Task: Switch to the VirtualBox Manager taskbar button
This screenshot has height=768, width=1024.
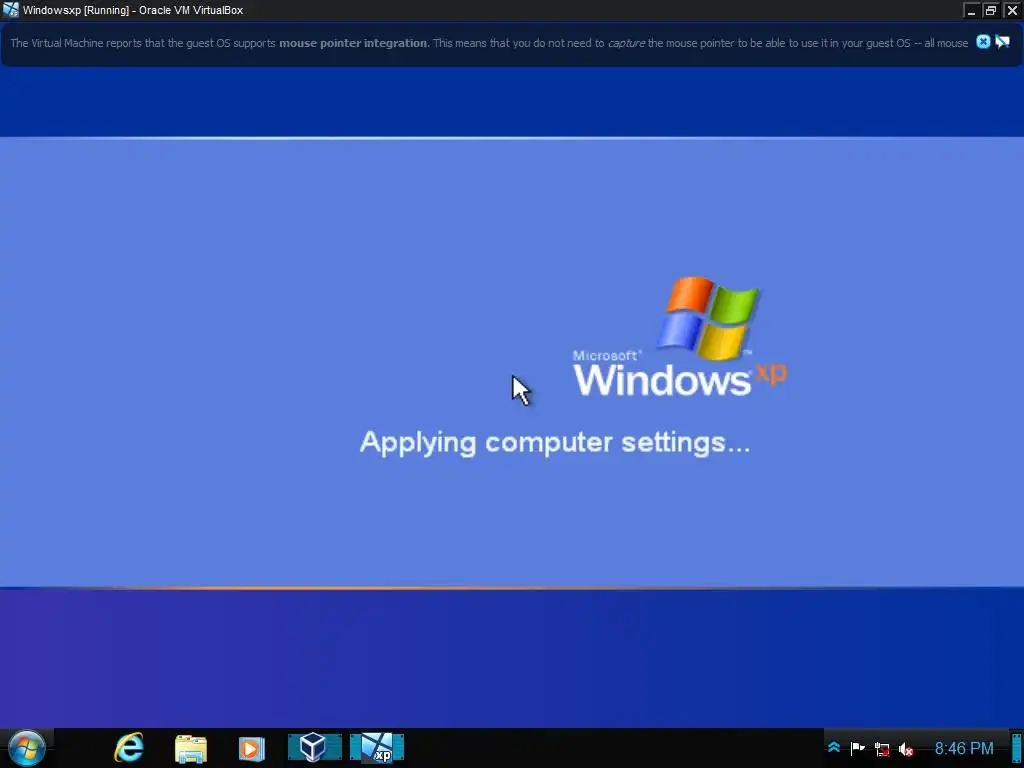Action: (x=315, y=748)
